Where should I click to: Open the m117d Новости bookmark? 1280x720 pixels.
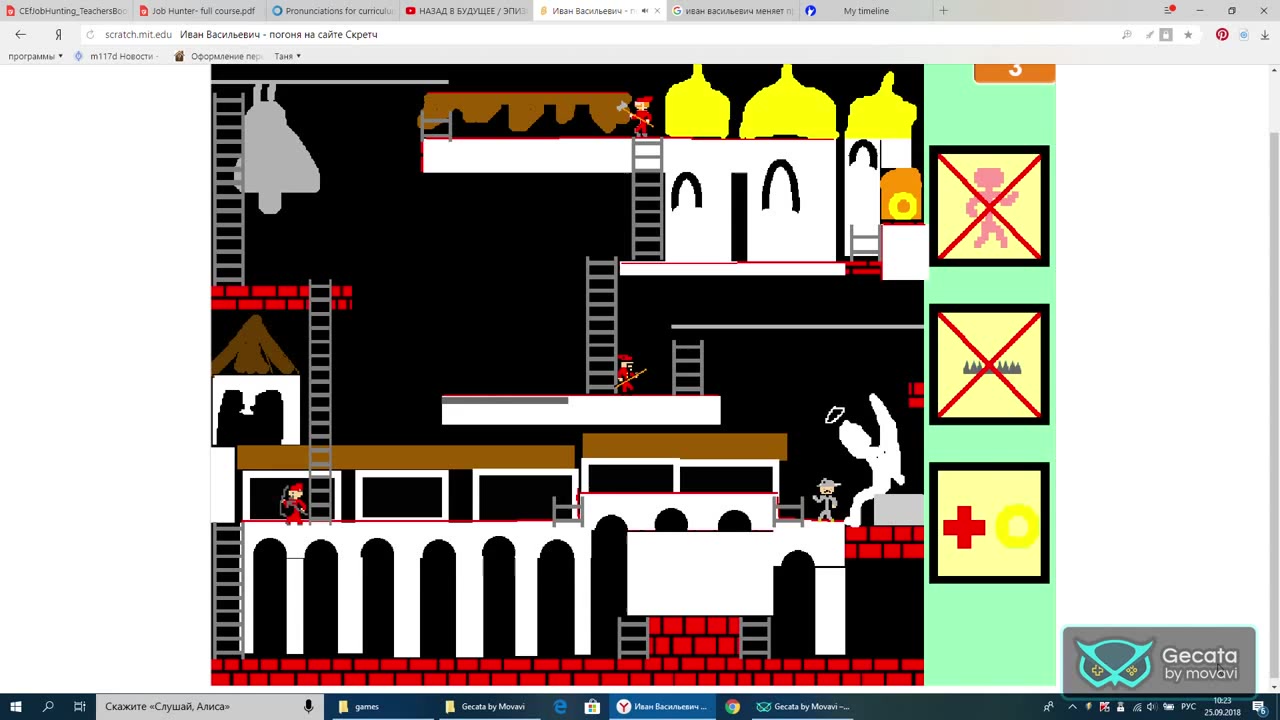click(x=114, y=56)
